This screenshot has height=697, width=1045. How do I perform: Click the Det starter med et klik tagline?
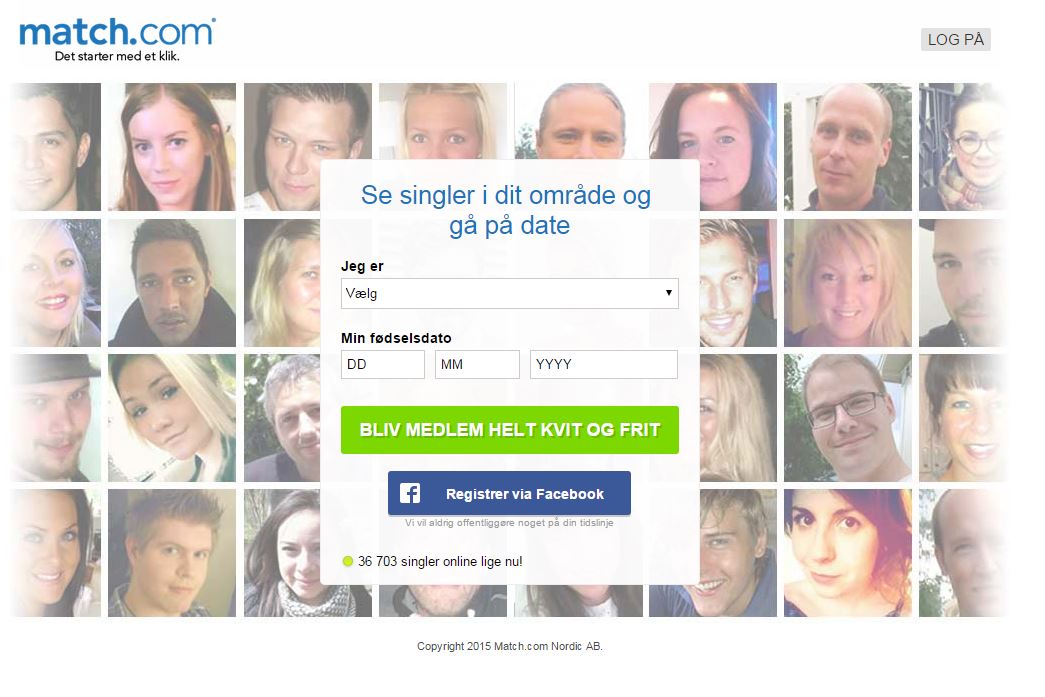(x=117, y=56)
